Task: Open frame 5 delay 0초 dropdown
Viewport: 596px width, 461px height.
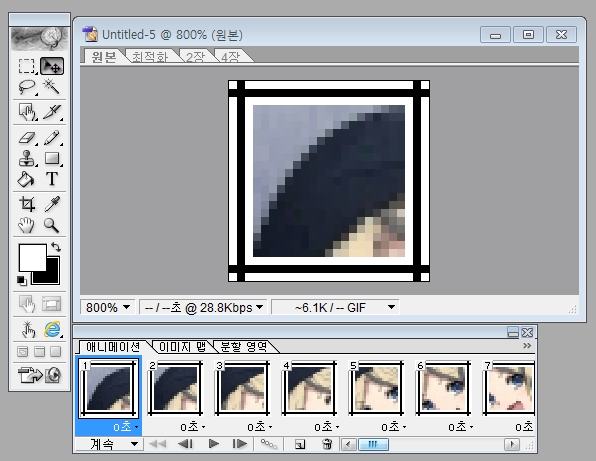Action: tap(393, 427)
